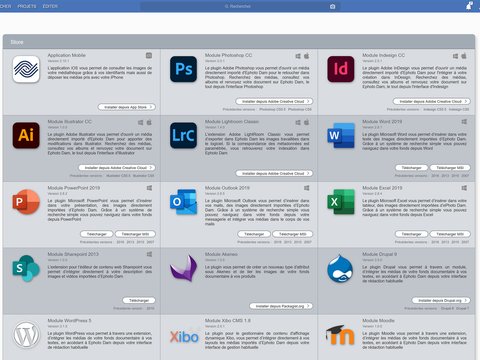
Task: Click the Akeneo module icon
Action: point(183,268)
